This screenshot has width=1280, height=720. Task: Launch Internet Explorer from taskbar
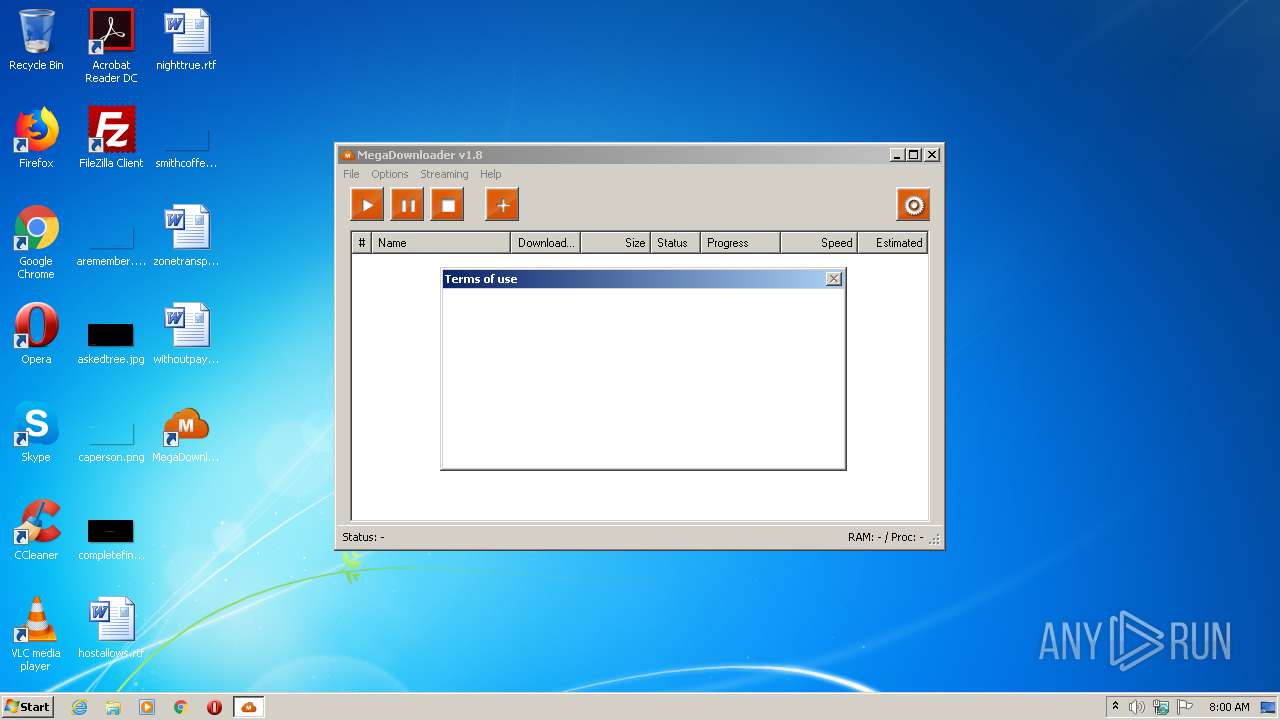(79, 707)
